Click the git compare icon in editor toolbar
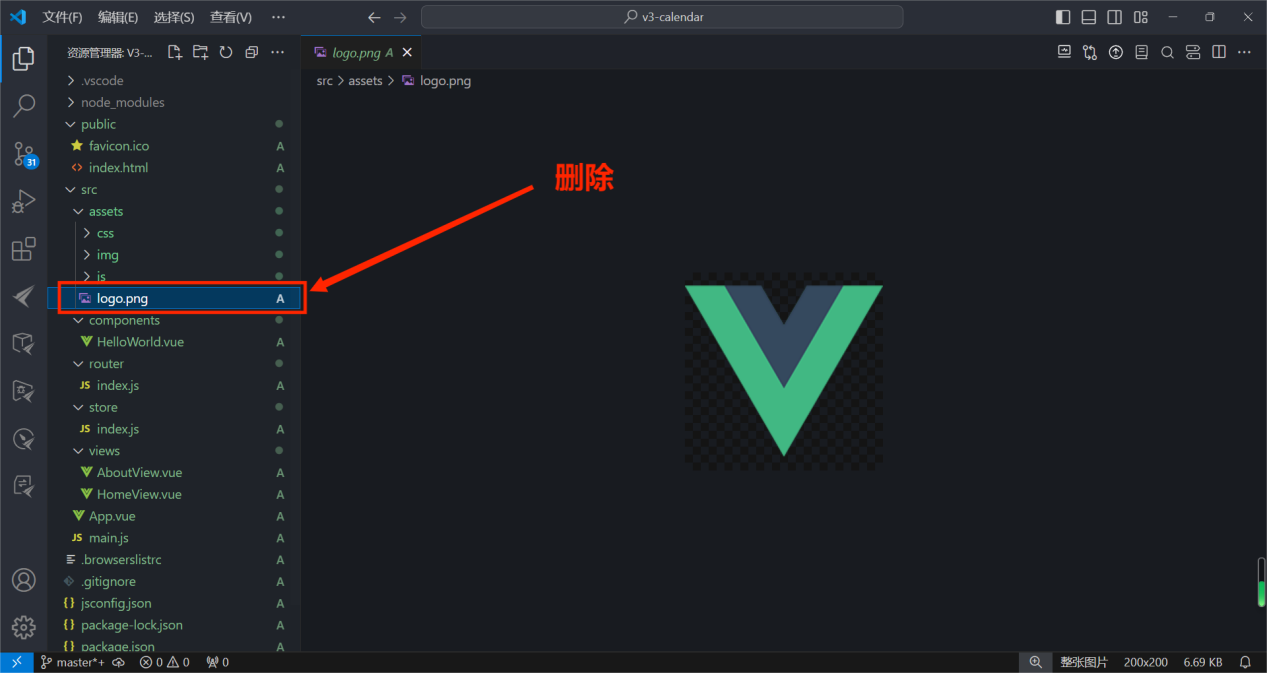The width and height of the screenshot is (1267, 673). pyautogui.click(x=1090, y=52)
